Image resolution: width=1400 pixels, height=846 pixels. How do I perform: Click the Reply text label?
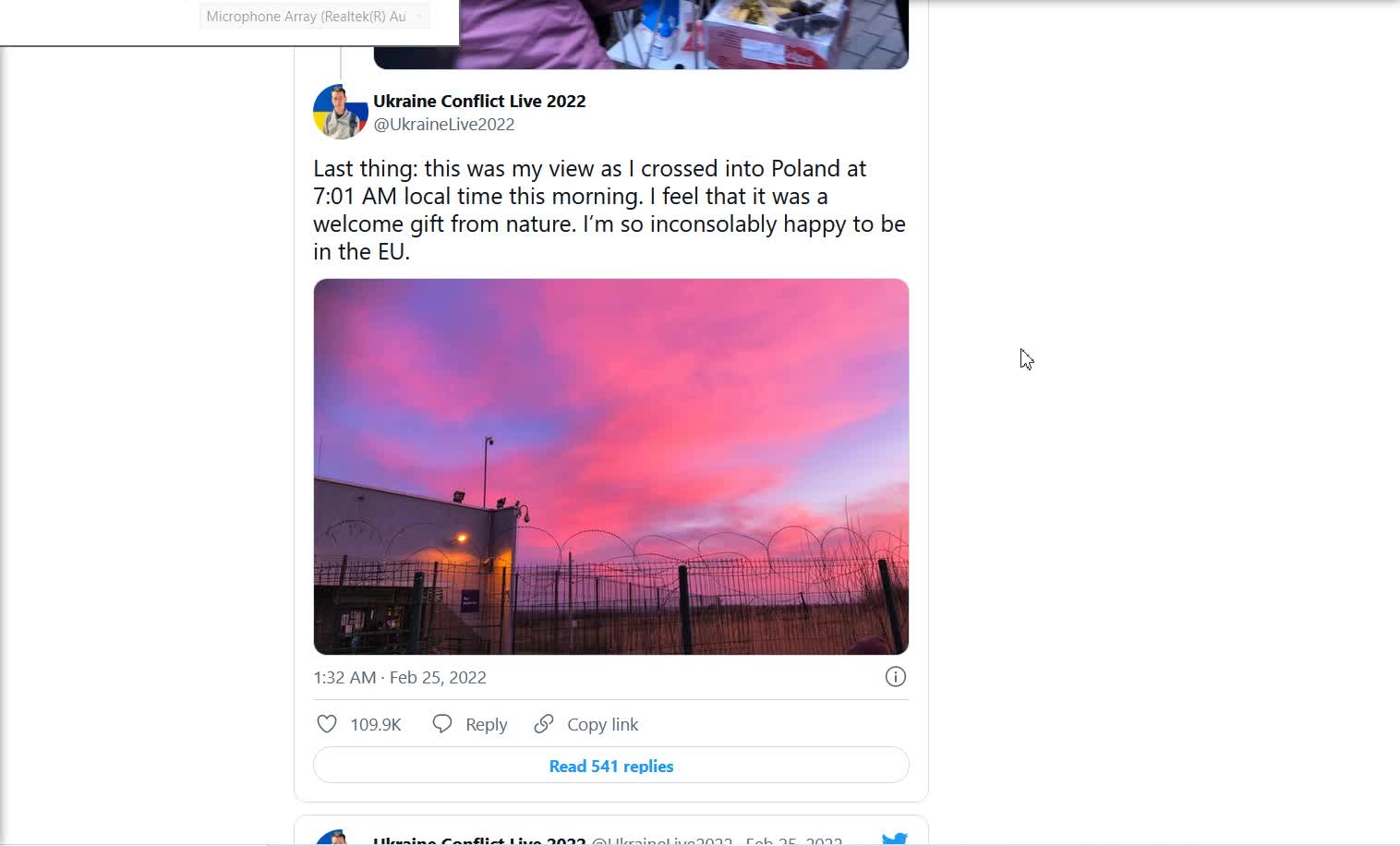pos(486,725)
